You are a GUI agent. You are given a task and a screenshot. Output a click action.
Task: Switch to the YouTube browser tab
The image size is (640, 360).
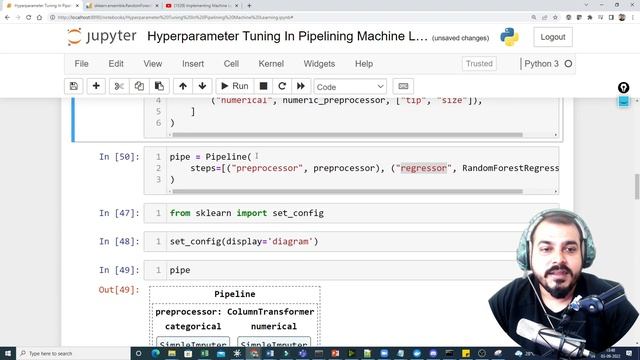tap(202, 6)
